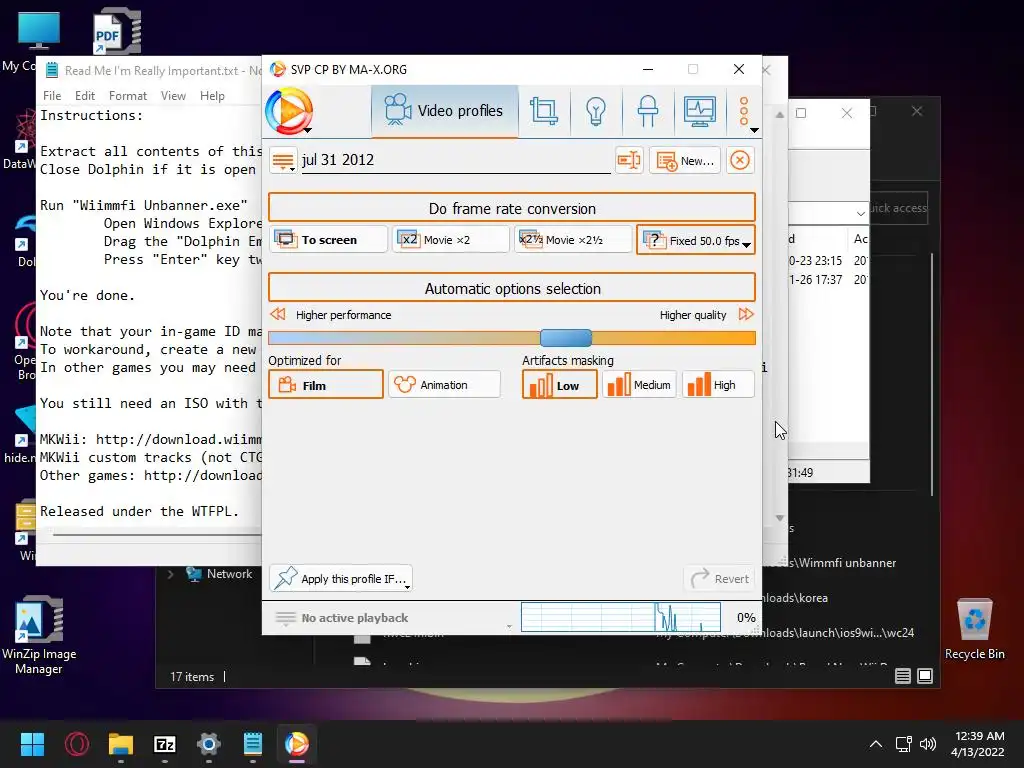Create a new profile with New... button

tap(684, 161)
